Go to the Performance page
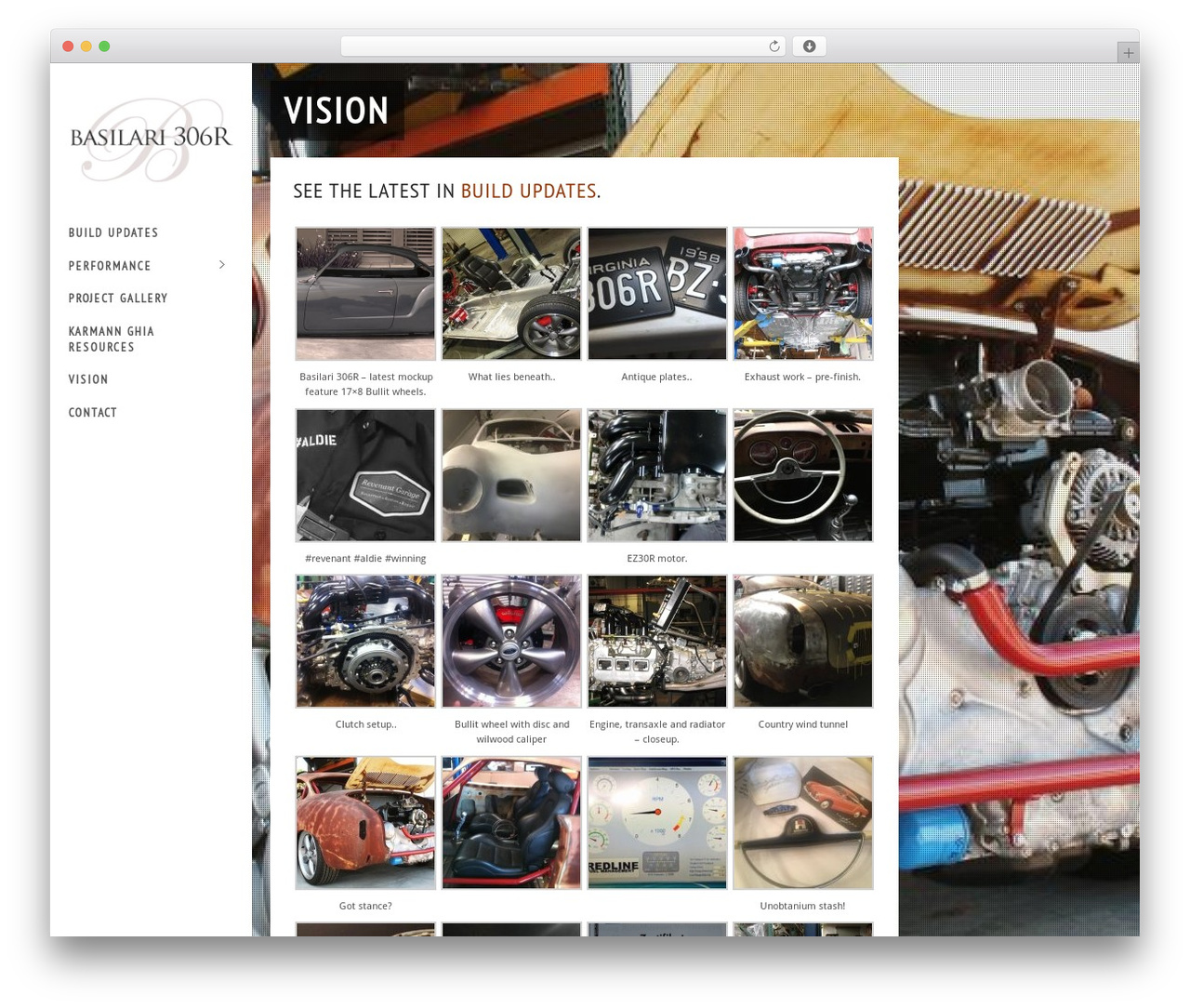 110,266
